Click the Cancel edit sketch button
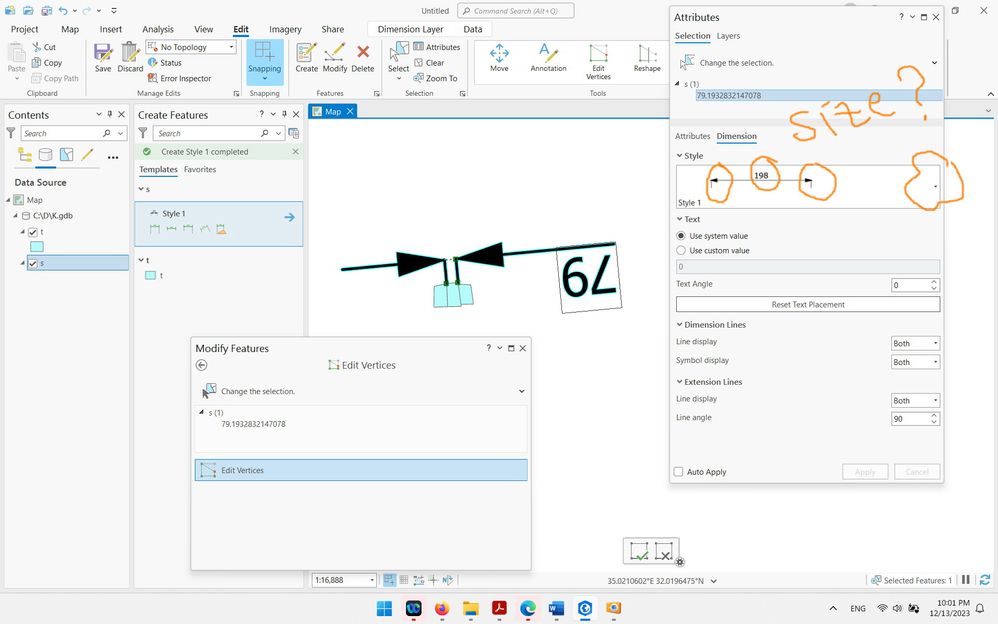Image resolution: width=998 pixels, height=624 pixels. click(663, 551)
